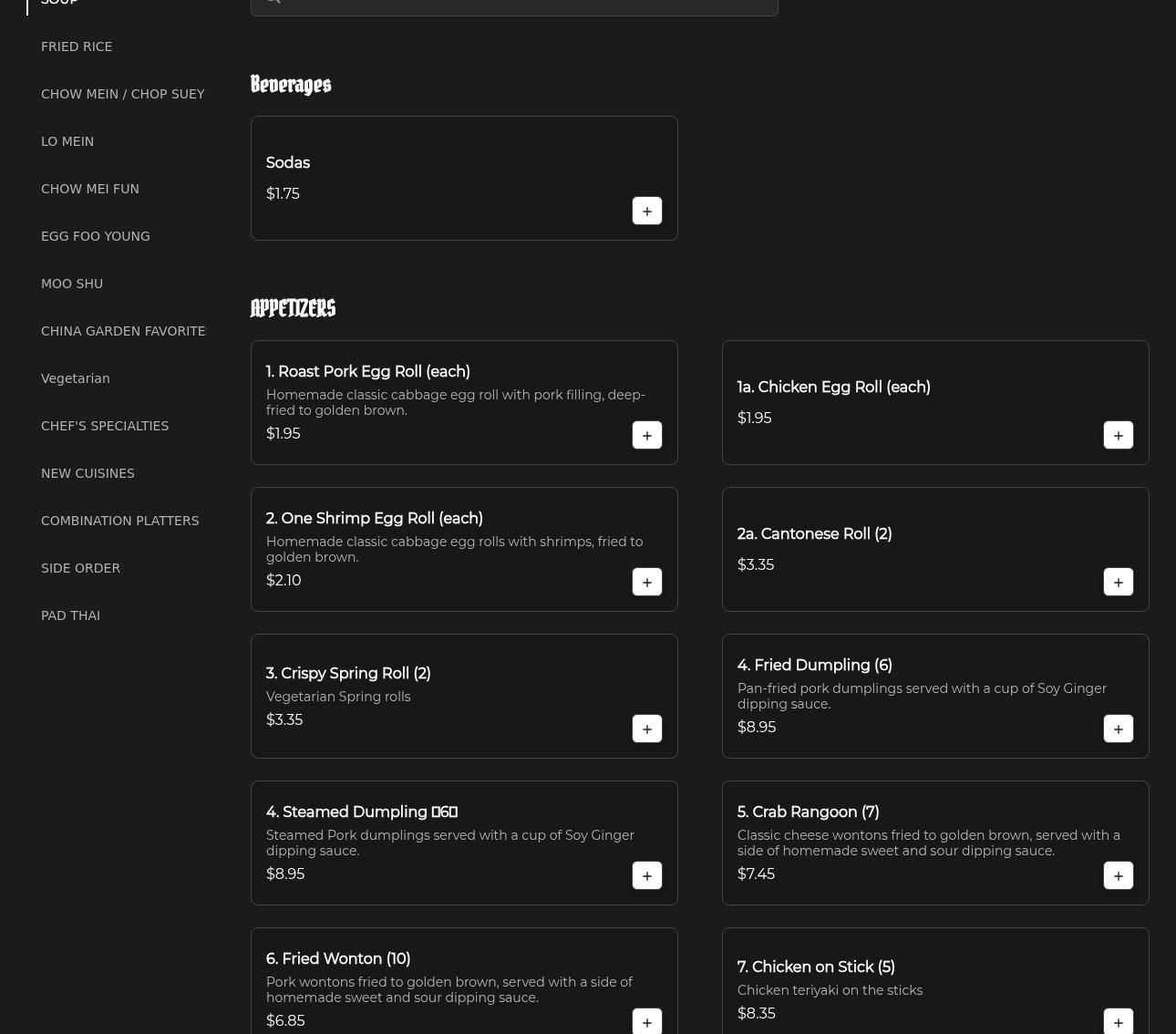The image size is (1176, 1034).
Task: Open the Pad Thai category
Action: click(70, 615)
